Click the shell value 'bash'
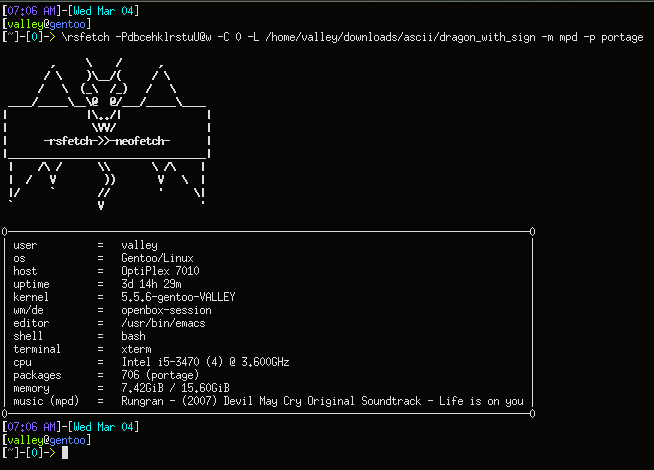Viewport: 654px width, 470px height. (133, 336)
